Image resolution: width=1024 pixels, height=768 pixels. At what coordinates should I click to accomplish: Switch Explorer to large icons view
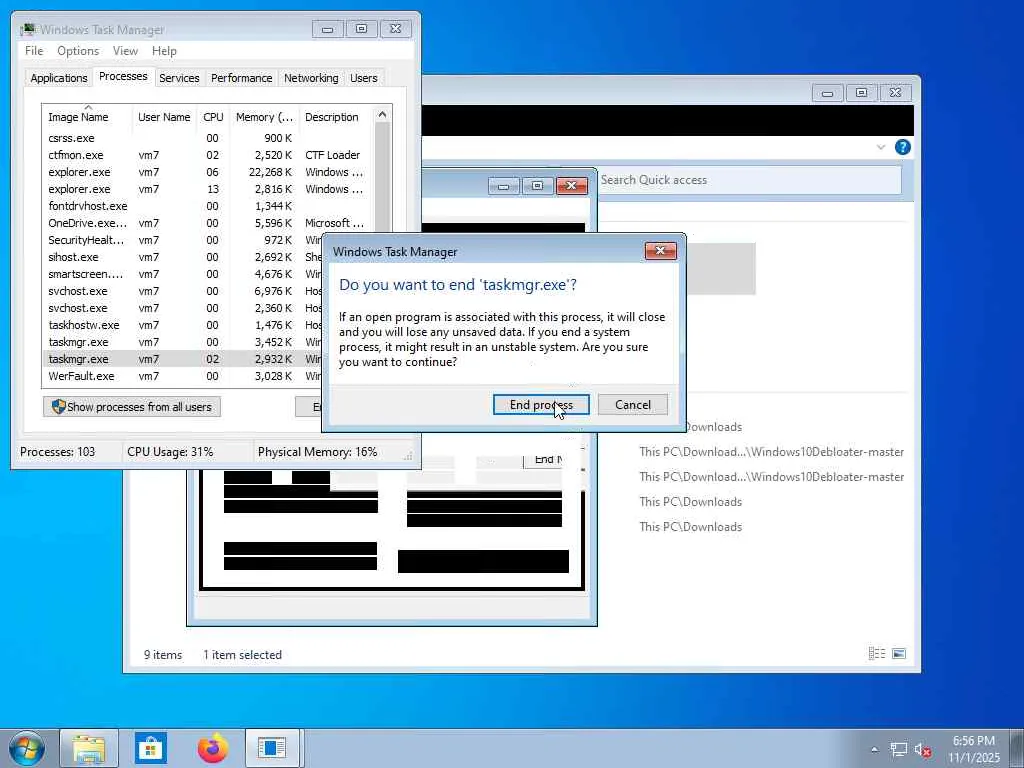(x=899, y=653)
